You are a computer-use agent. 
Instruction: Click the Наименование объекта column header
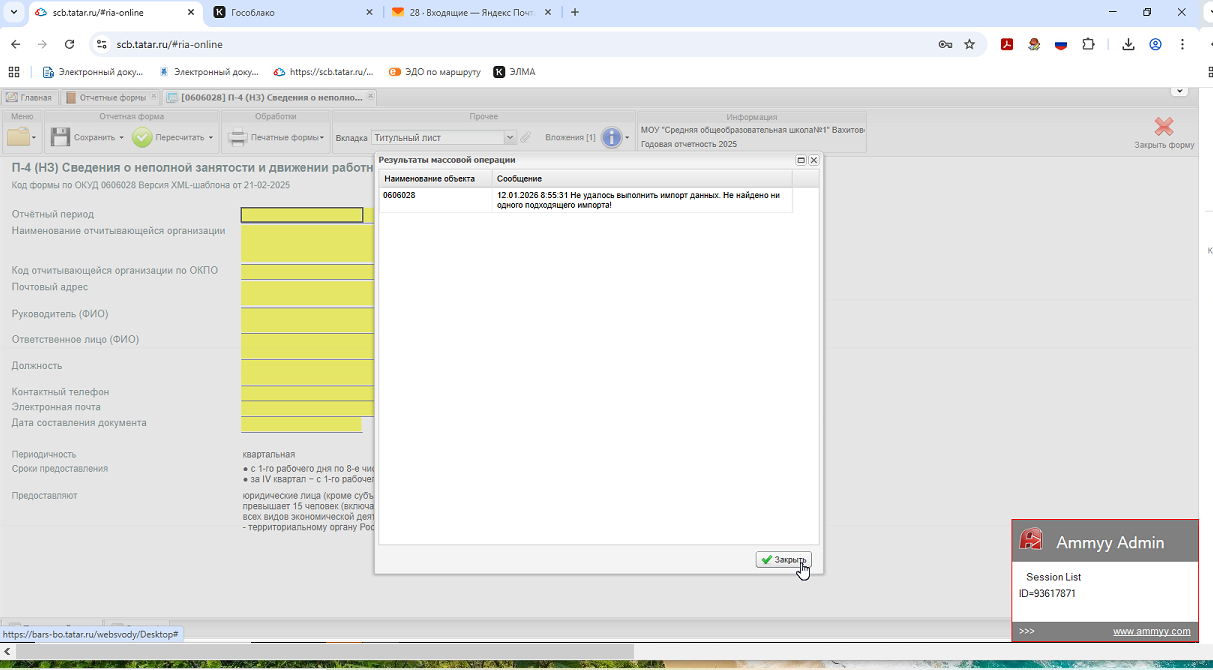pyautogui.click(x=435, y=178)
